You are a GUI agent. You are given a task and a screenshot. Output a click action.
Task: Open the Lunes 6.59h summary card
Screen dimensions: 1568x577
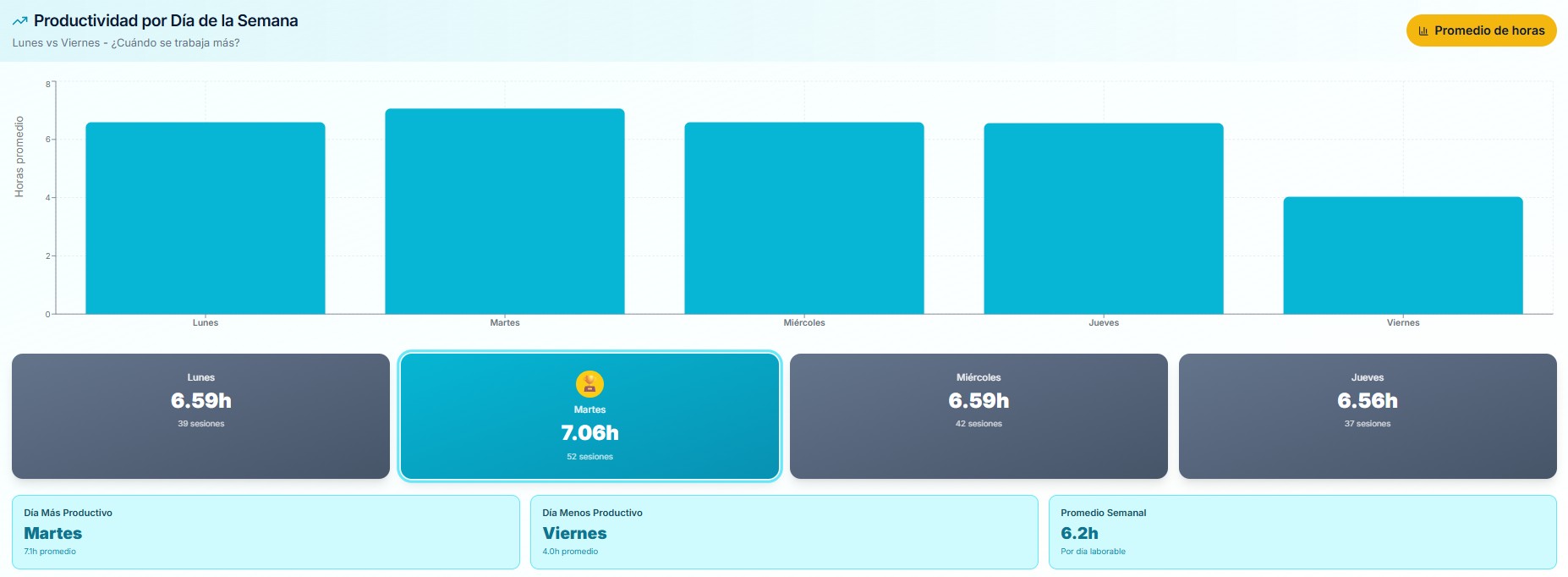coord(200,416)
